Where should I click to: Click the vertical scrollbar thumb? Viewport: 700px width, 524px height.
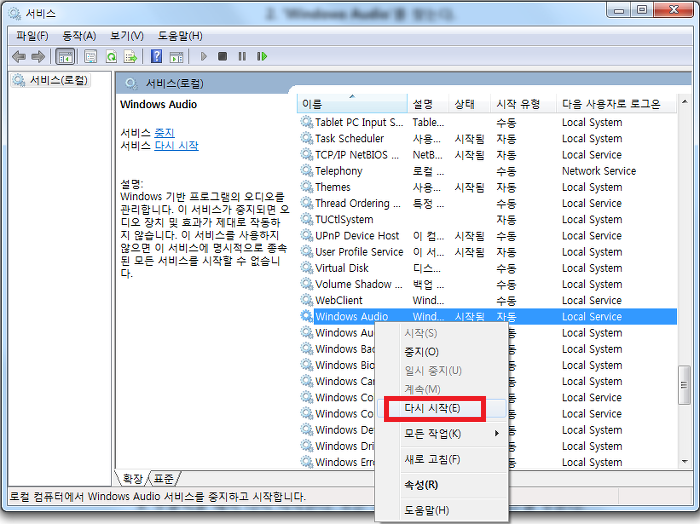pos(684,385)
